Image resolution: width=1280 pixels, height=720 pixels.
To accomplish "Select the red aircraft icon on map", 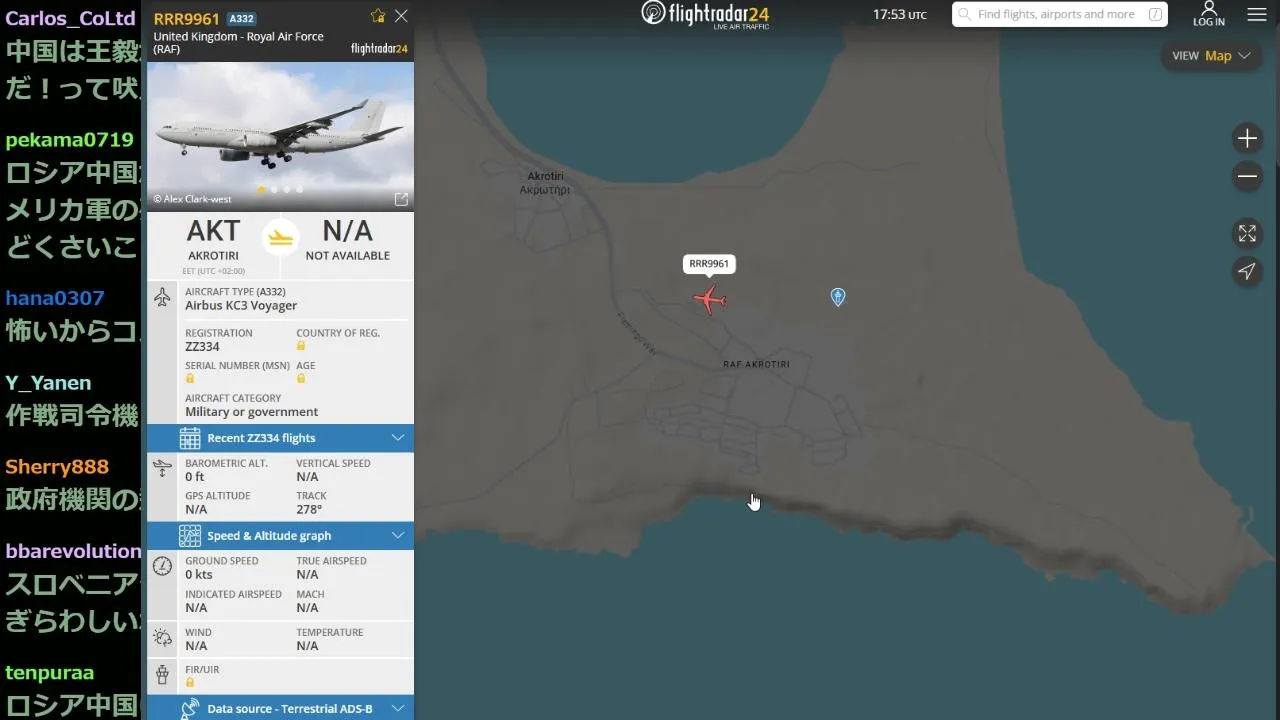I will pyautogui.click(x=709, y=299).
